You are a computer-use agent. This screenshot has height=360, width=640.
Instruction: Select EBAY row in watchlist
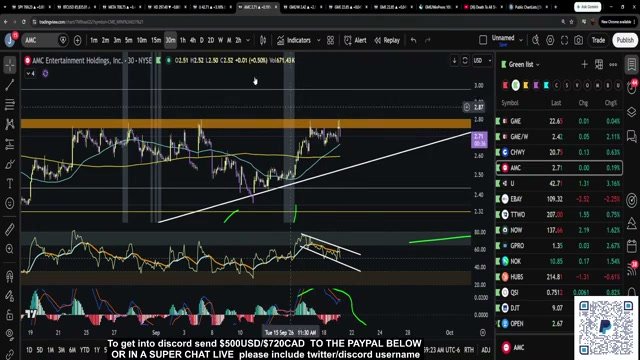559,199
